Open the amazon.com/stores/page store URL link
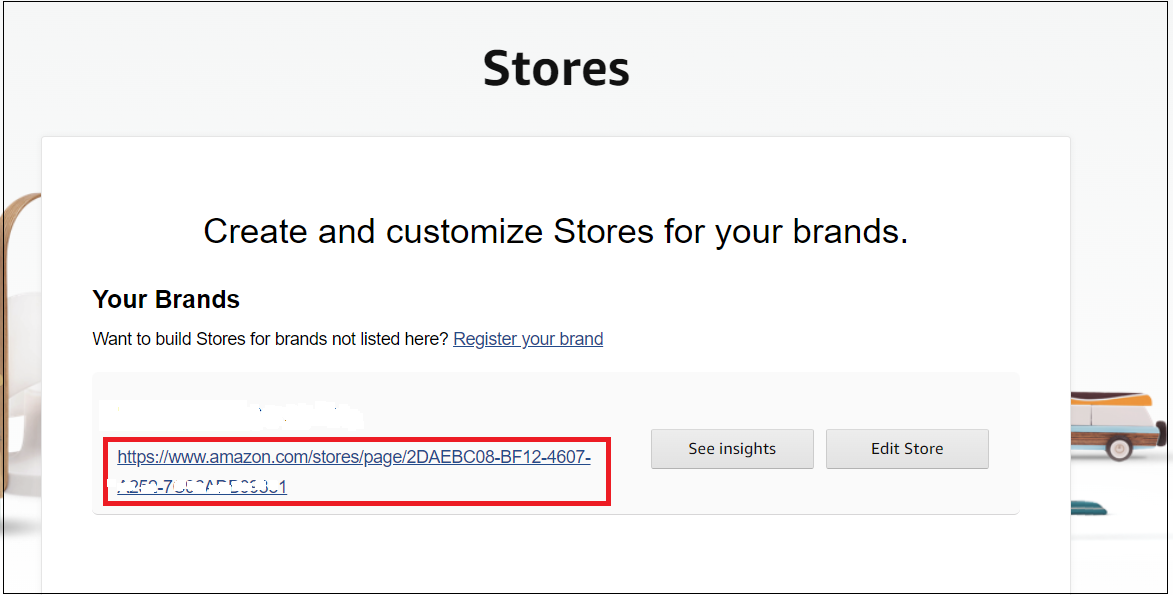The image size is (1173, 595). tap(354, 472)
